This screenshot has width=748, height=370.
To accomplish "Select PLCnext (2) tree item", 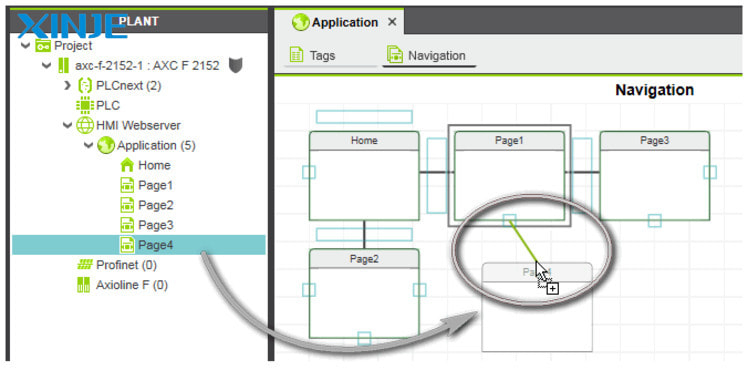I will 128,86.
